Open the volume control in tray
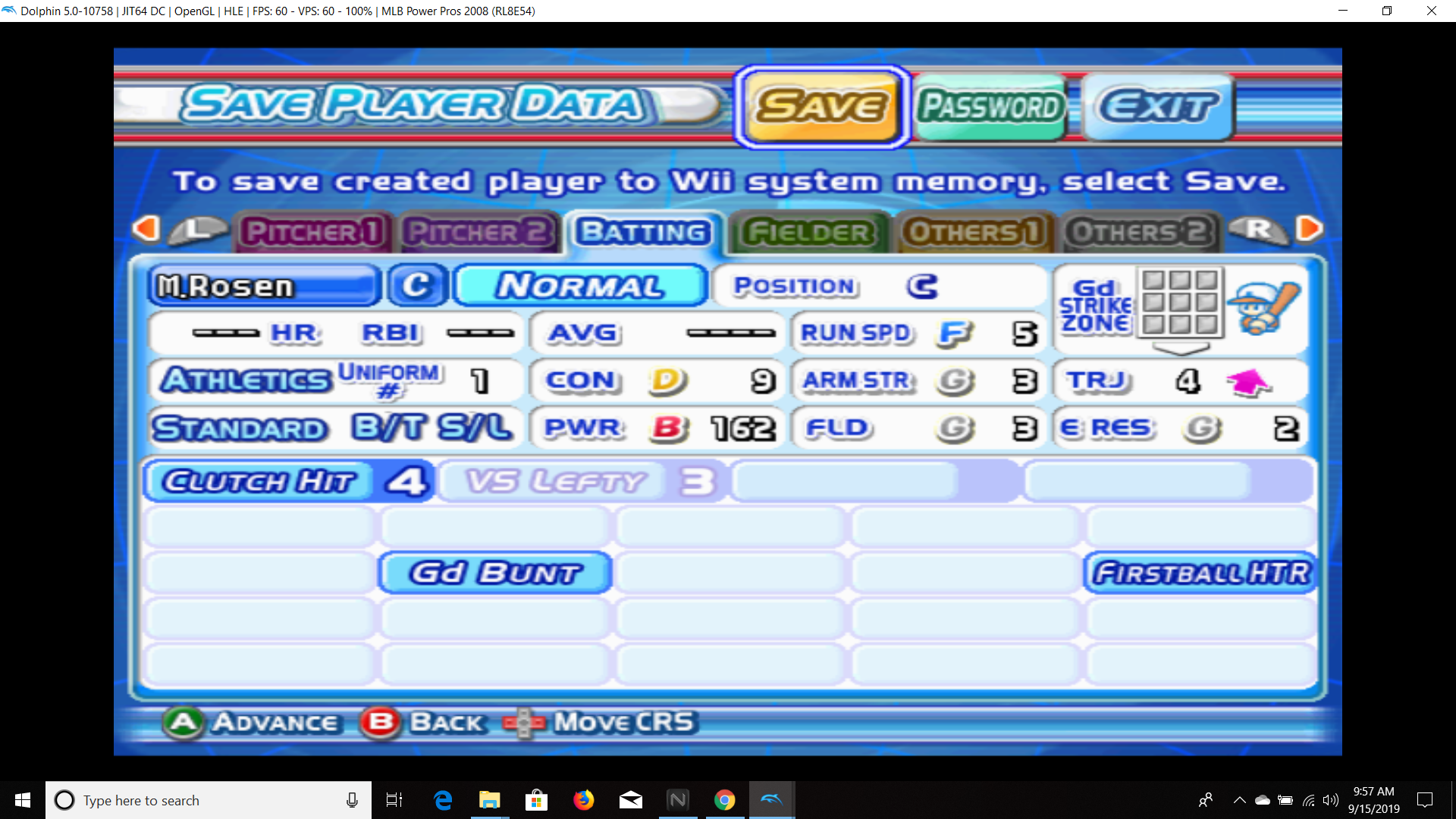 [x=1331, y=800]
